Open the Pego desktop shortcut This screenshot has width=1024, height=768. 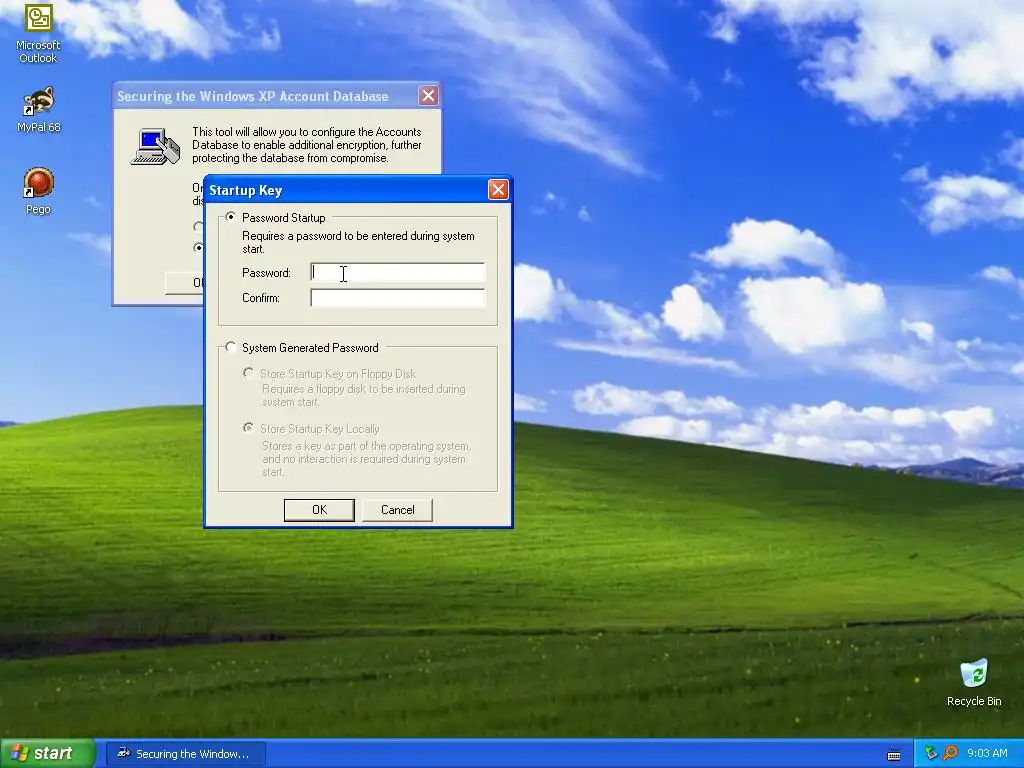[38, 191]
